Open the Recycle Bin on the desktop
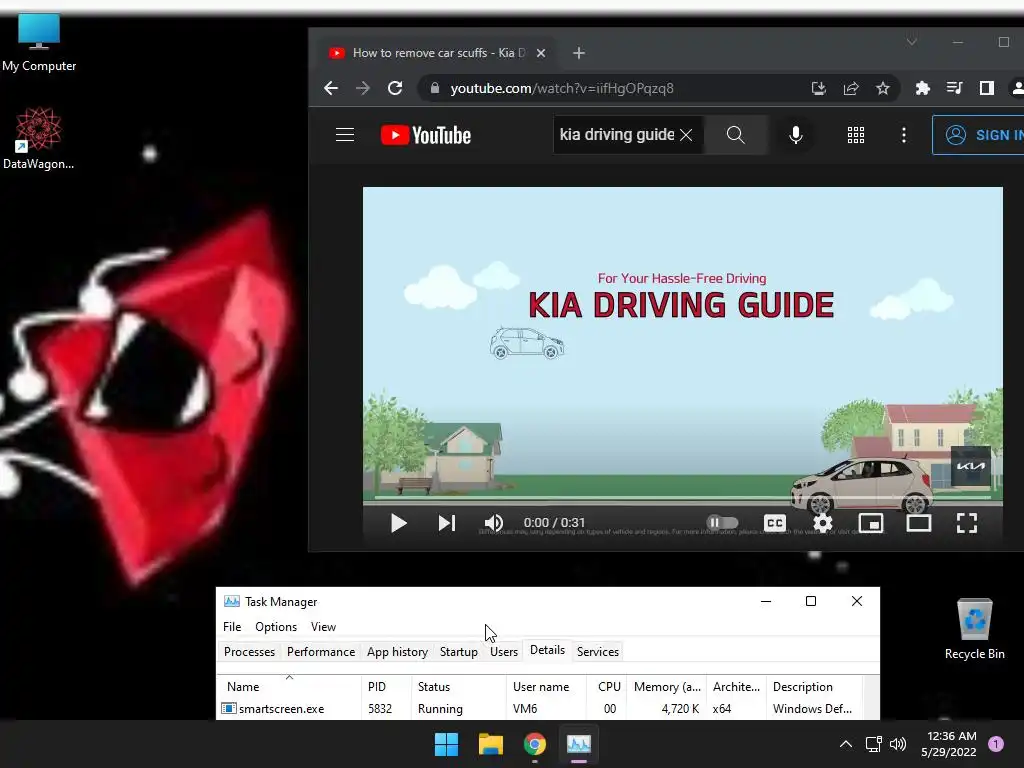Viewport: 1024px width, 768px height. coord(974,628)
